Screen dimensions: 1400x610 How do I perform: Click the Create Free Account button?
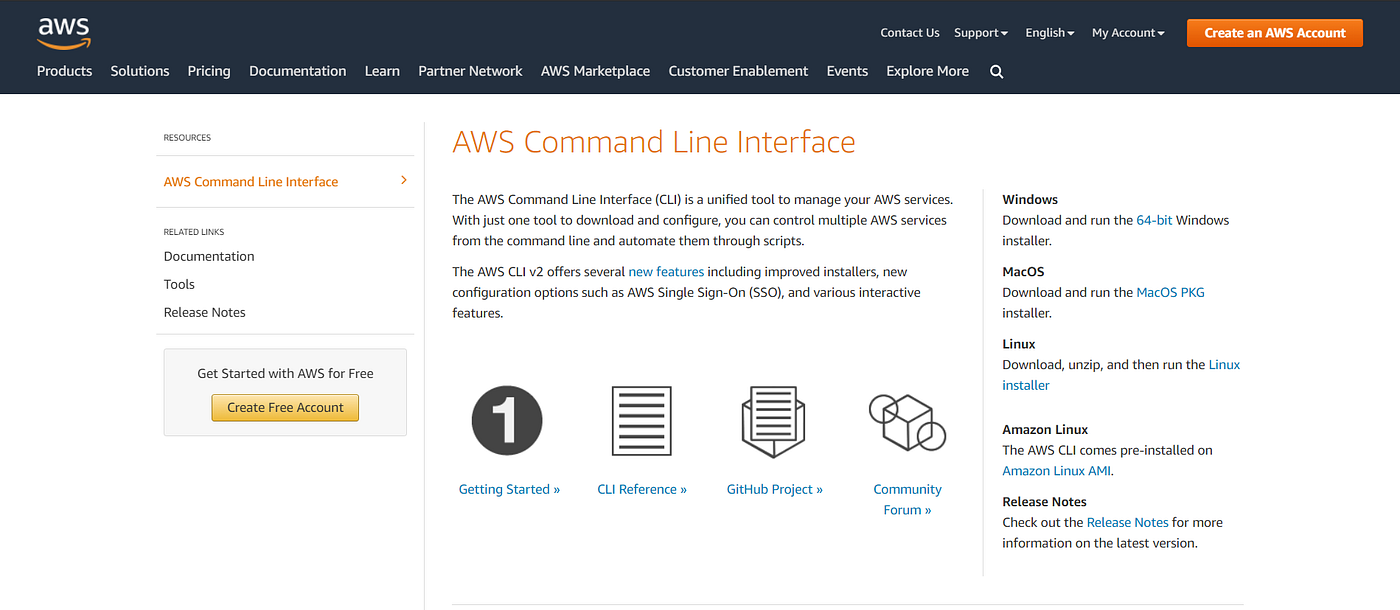point(285,407)
